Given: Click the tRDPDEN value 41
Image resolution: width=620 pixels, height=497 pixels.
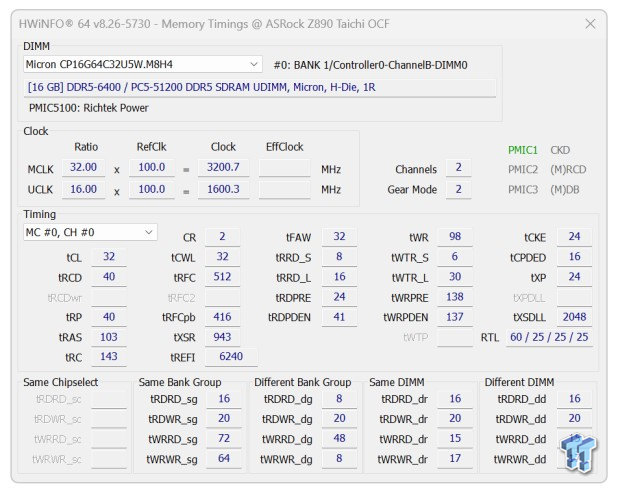Looking at the screenshot, I should coord(339,317).
